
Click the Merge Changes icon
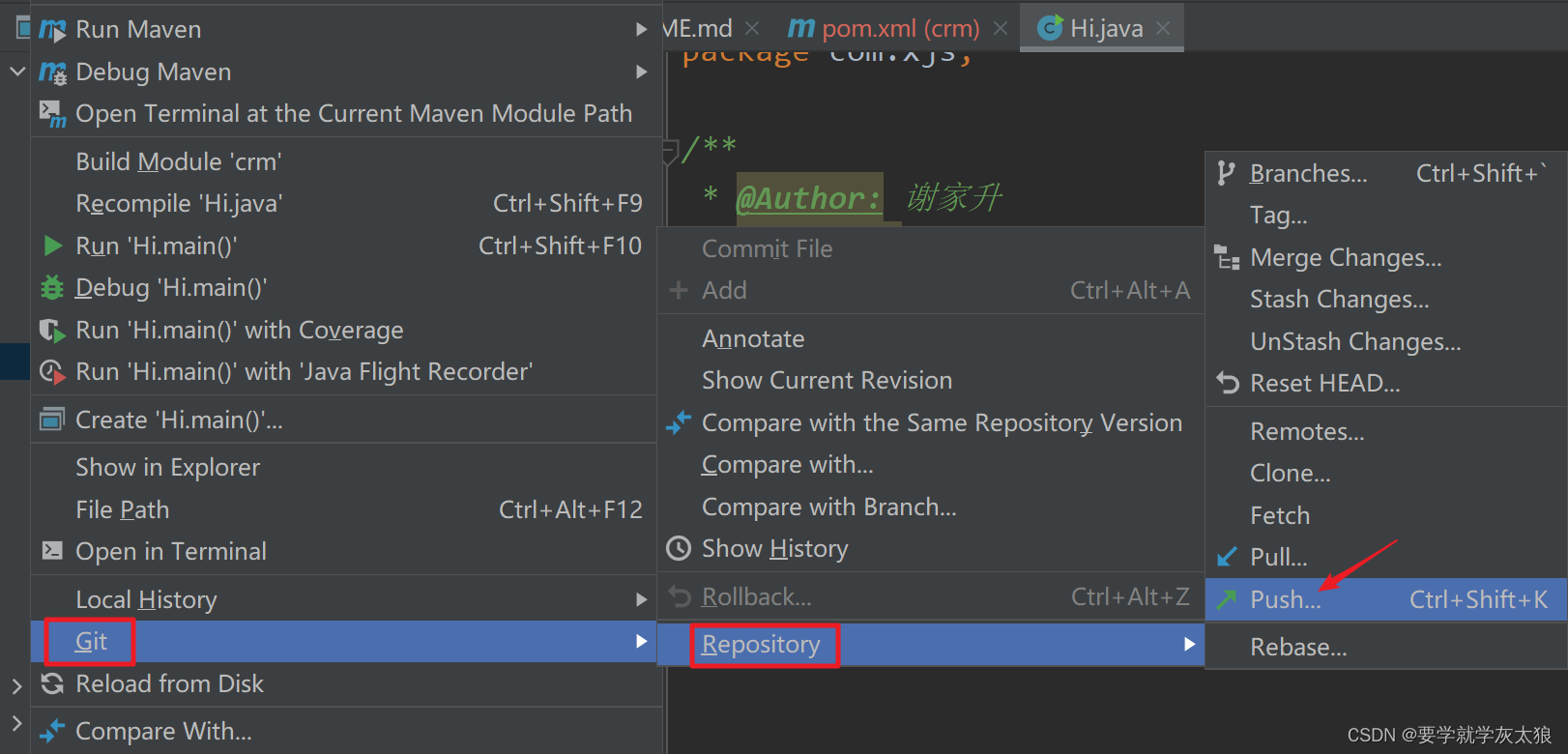tap(1227, 257)
